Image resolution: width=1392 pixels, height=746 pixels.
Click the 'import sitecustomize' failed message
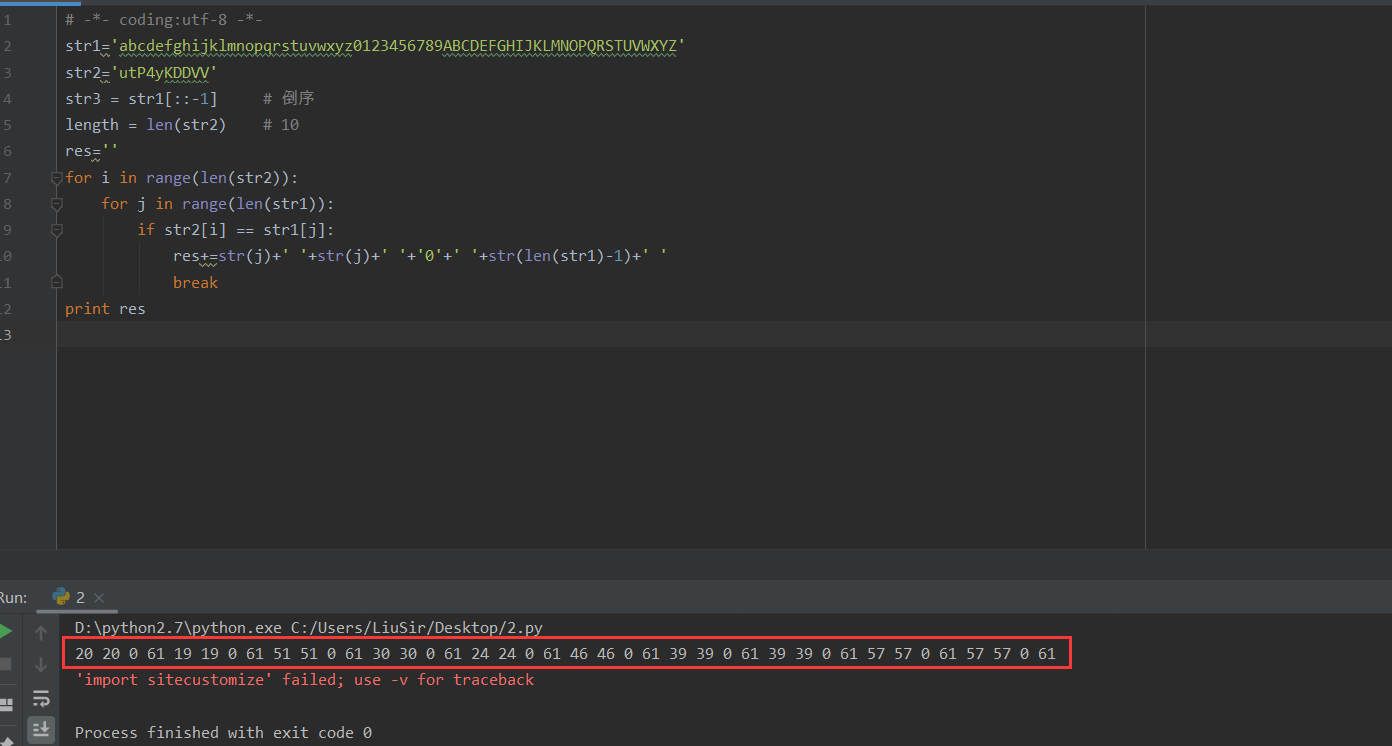tap(304, 680)
